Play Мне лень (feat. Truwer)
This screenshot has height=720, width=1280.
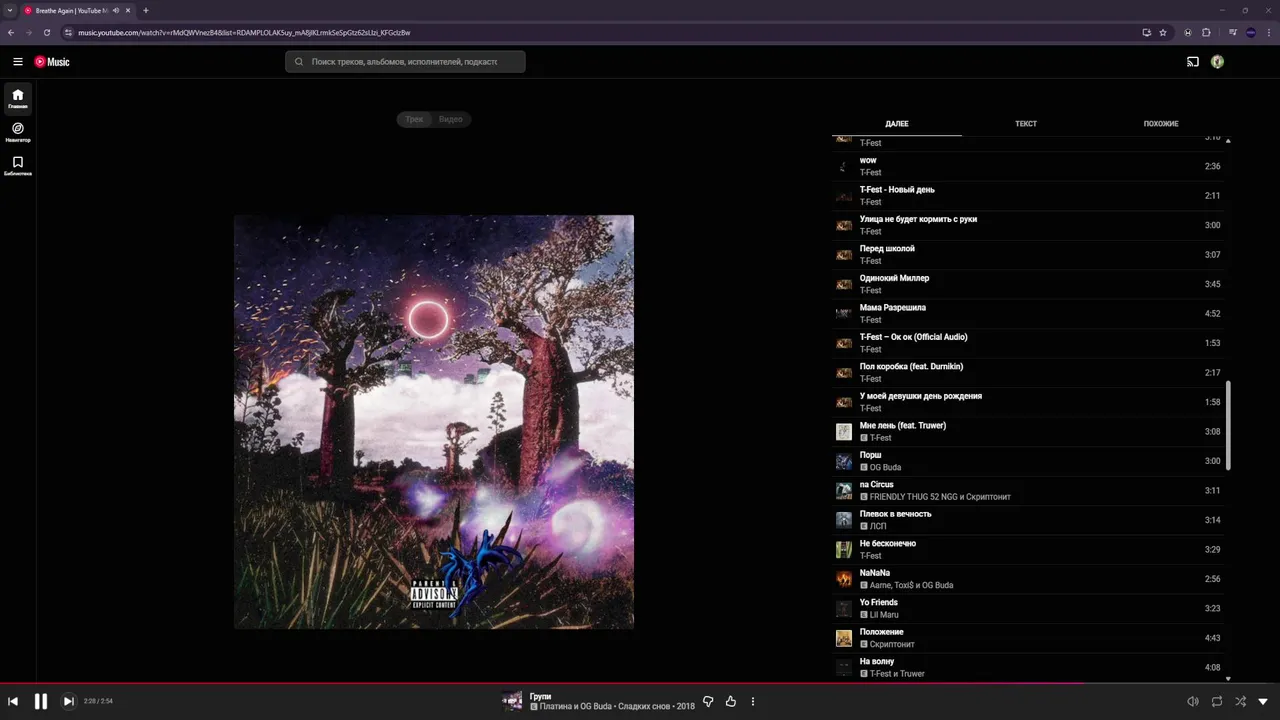pyautogui.click(x=1028, y=432)
